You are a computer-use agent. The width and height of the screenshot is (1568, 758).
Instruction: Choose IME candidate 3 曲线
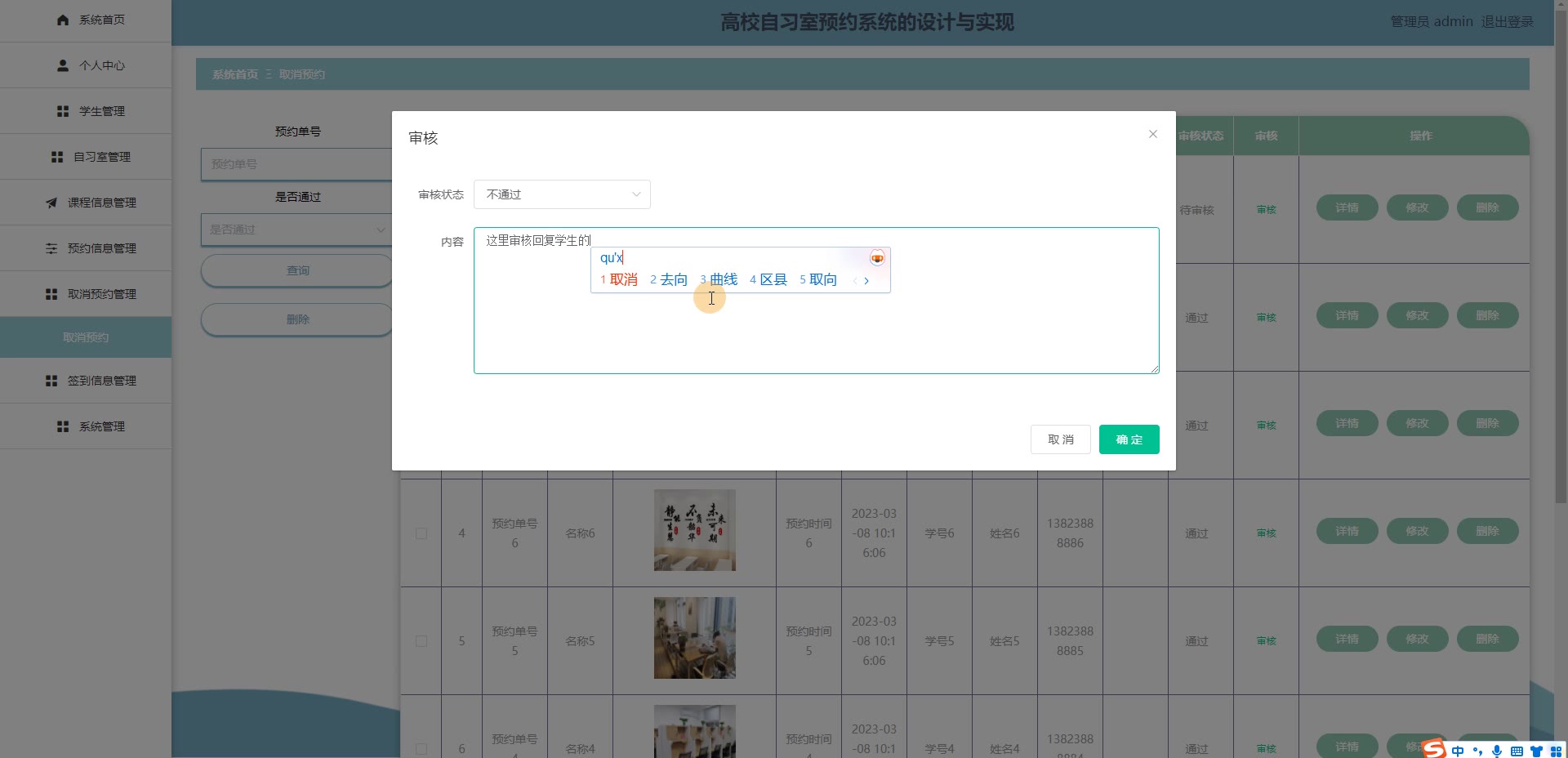(x=719, y=280)
